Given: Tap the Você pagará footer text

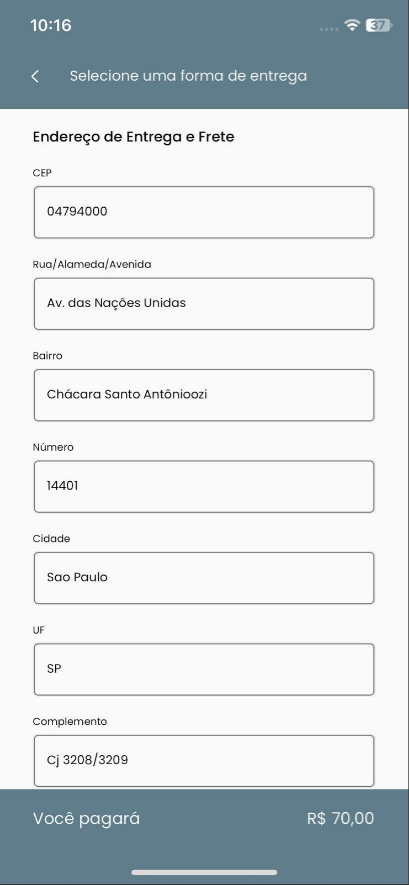Looking at the screenshot, I should [86, 819].
